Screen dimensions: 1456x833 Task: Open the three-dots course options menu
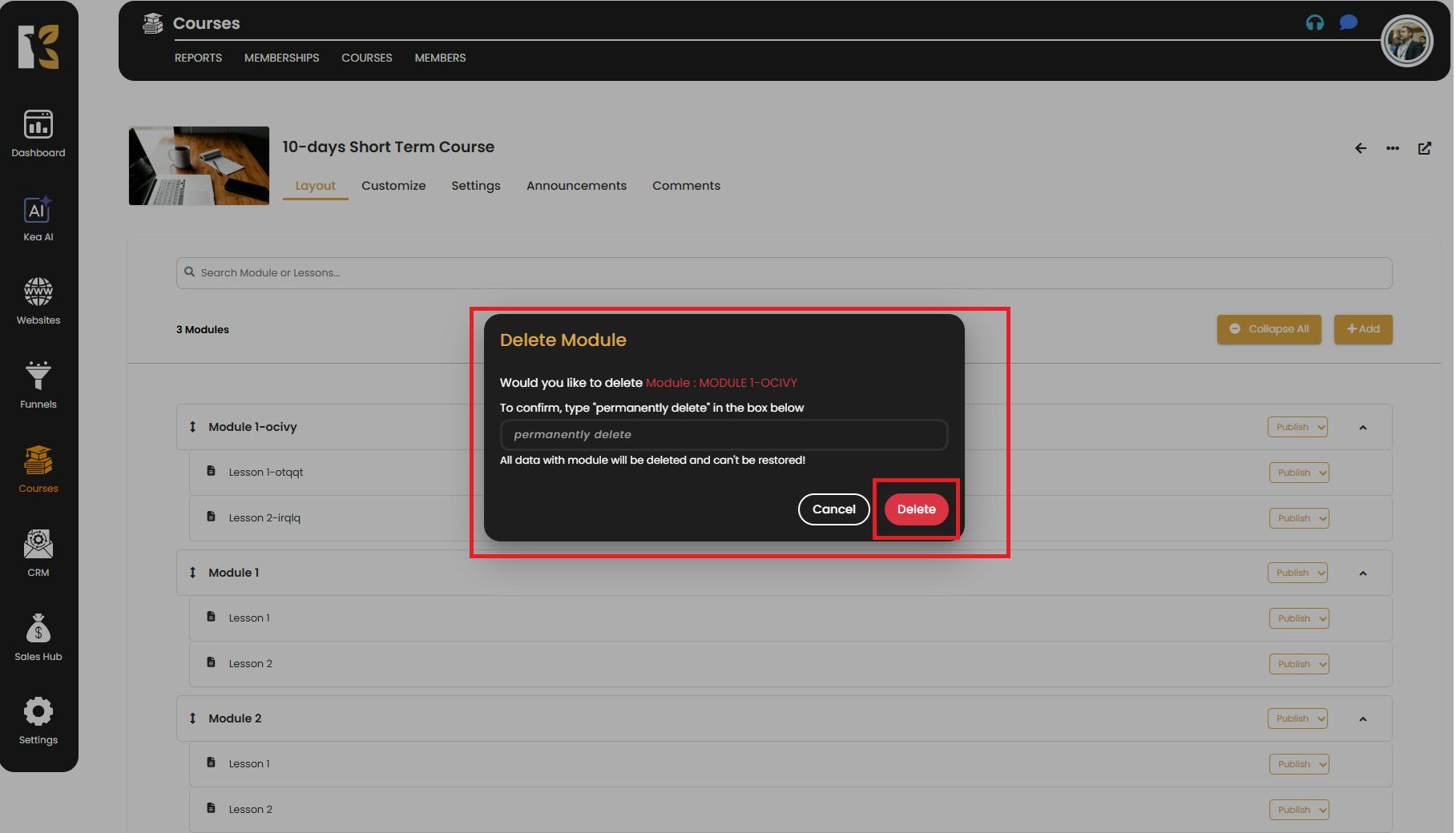pos(1393,148)
